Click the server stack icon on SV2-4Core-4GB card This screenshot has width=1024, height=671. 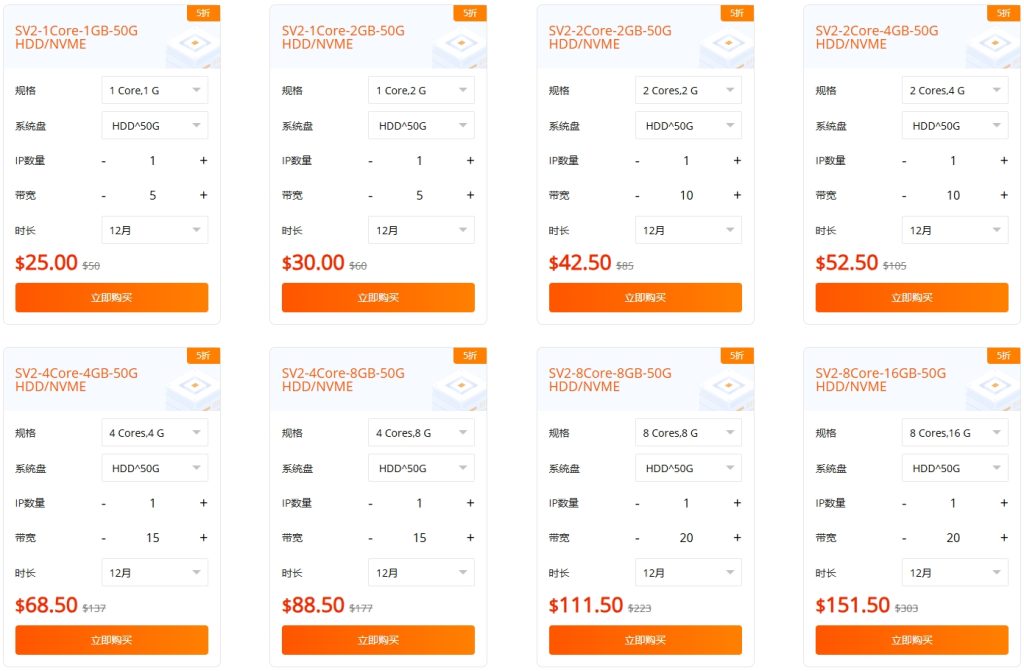pos(190,386)
